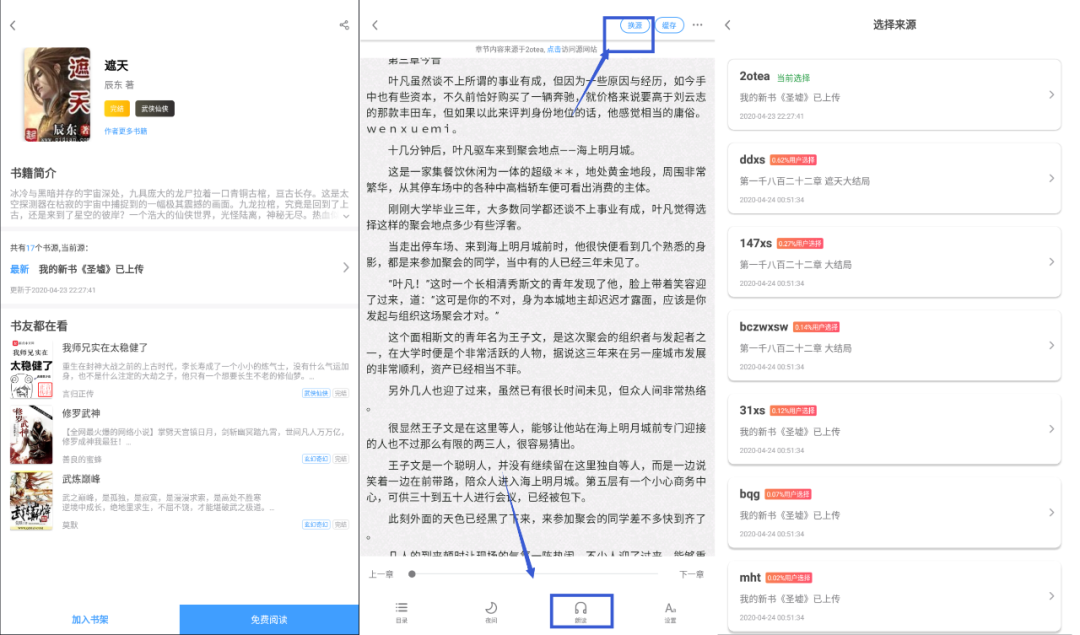This screenshot has height=635, width=1080.
Task: Click chevron on the bczwxsw row
Action: (1051, 345)
